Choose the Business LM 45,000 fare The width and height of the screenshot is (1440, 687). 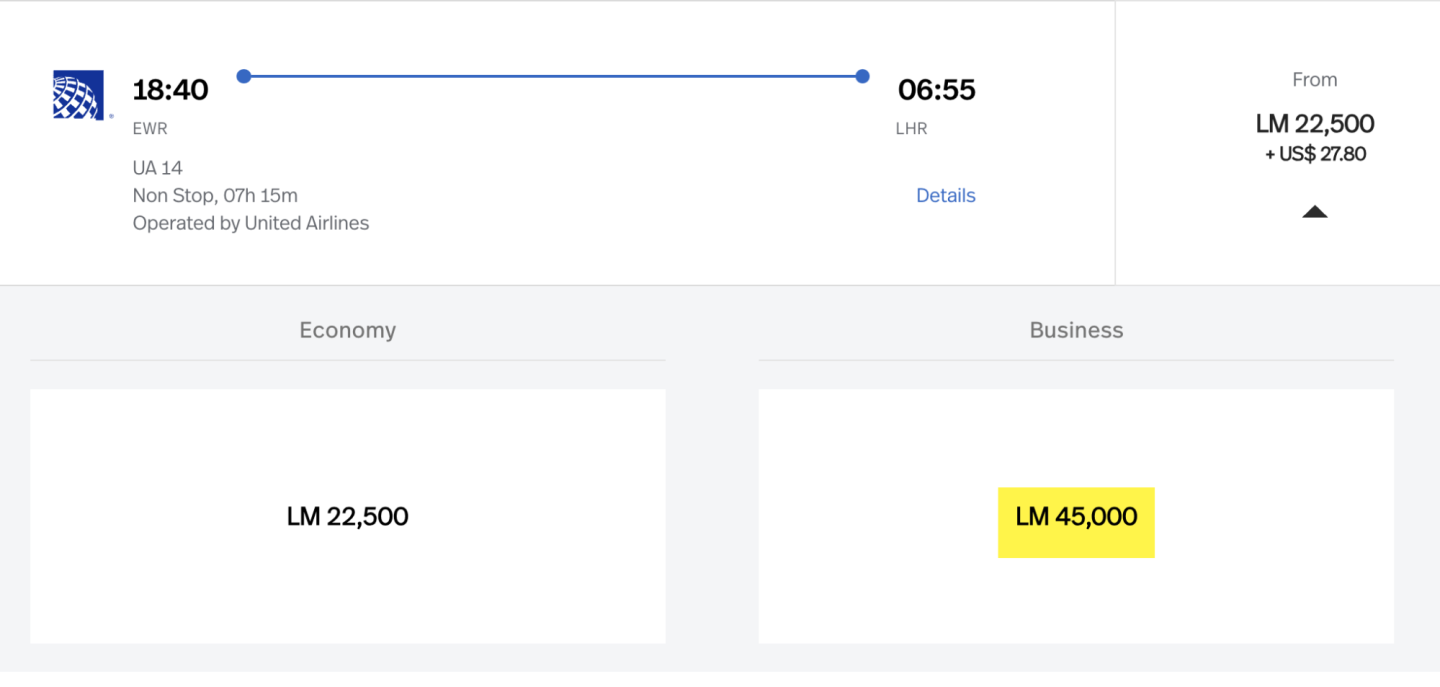point(1076,517)
